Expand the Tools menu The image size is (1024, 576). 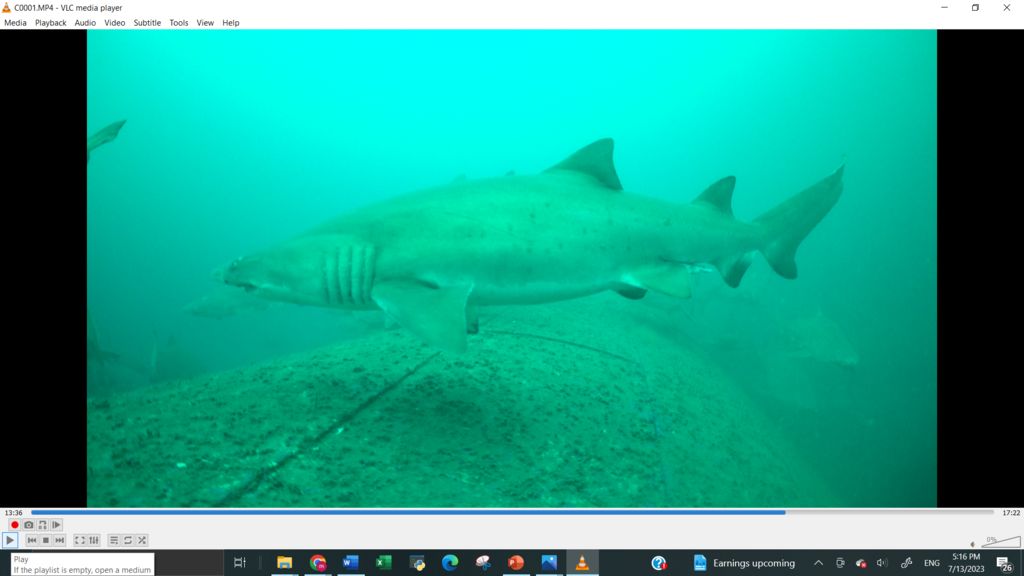(x=178, y=22)
